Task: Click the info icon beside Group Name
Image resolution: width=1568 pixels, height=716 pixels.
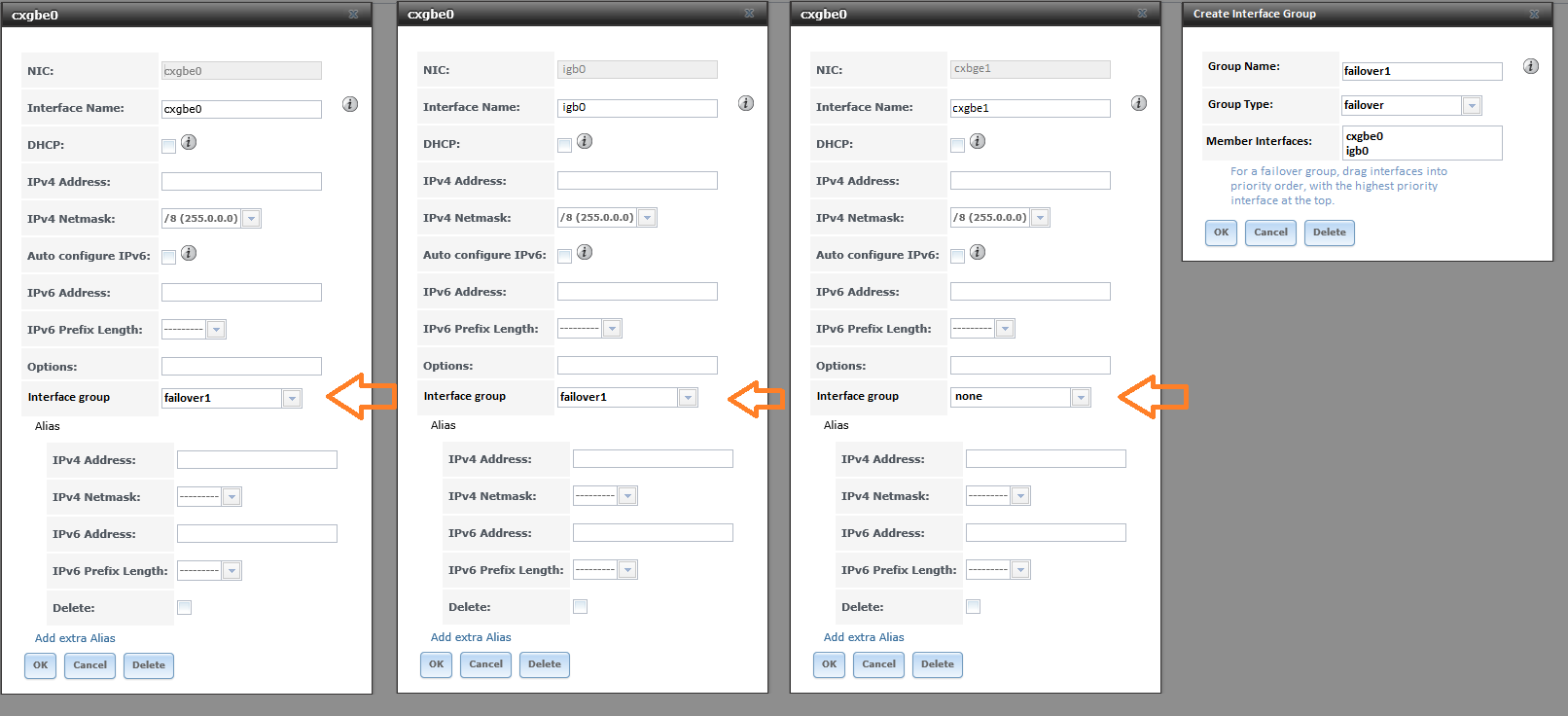Action: [1530, 66]
